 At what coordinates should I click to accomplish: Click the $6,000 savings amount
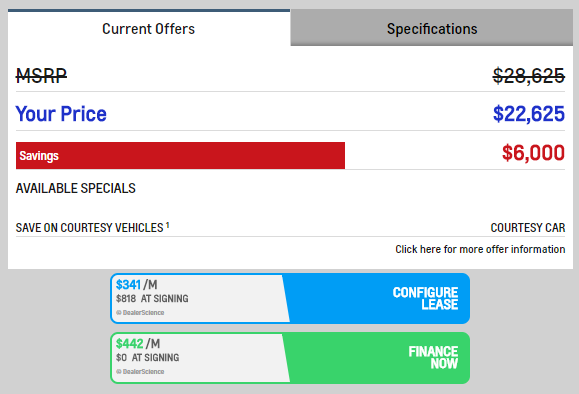coord(533,153)
